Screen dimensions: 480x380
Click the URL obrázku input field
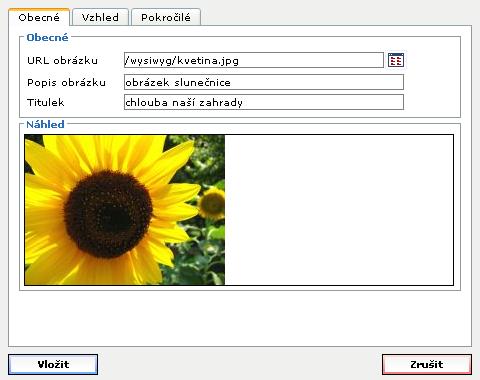point(254,60)
